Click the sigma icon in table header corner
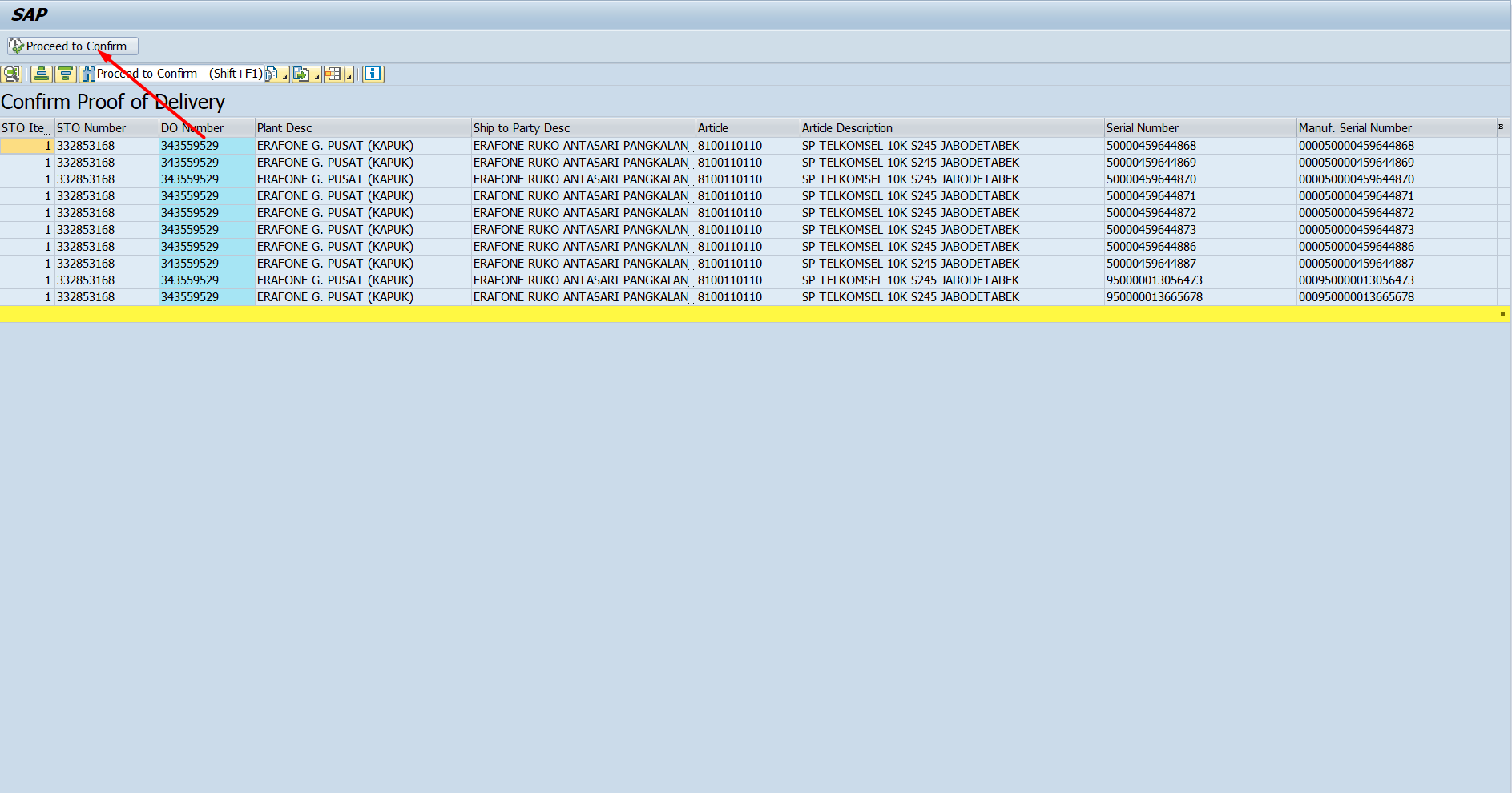Image resolution: width=1512 pixels, height=793 pixels. coord(1501,127)
